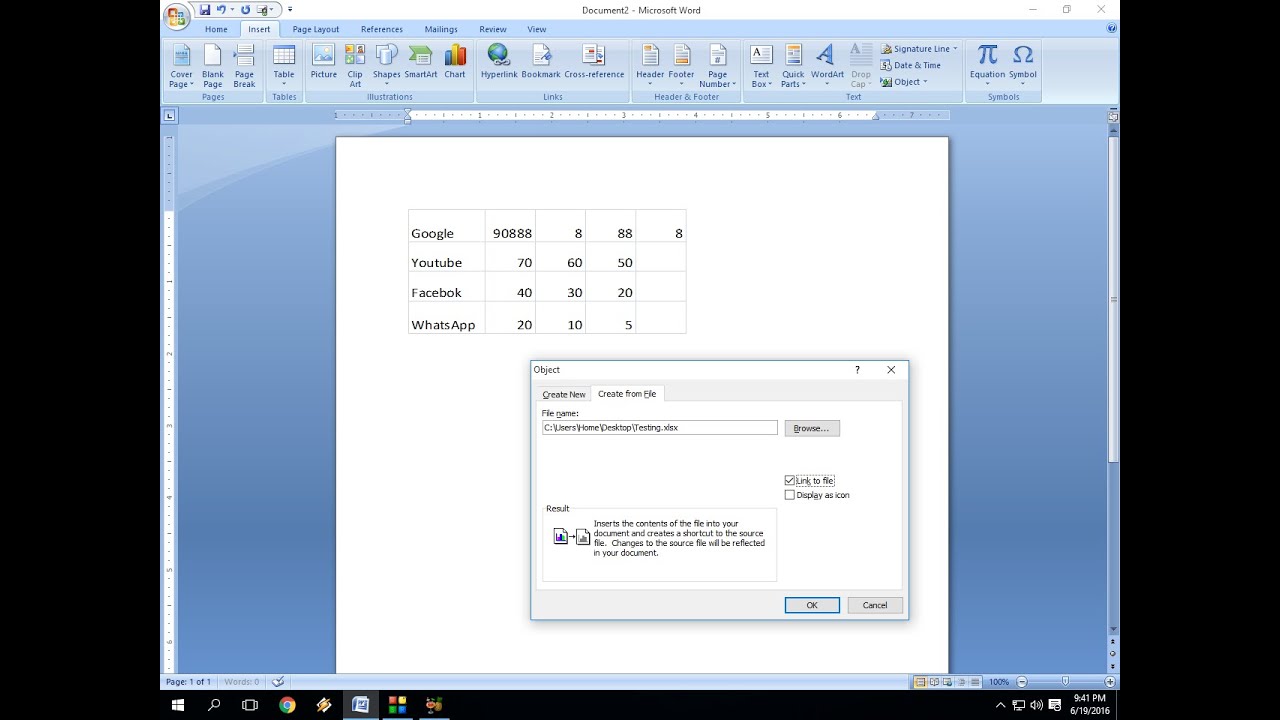Screen dimensions: 1280x720
Task: Open taskbar search magnifier
Action: (x=214, y=705)
